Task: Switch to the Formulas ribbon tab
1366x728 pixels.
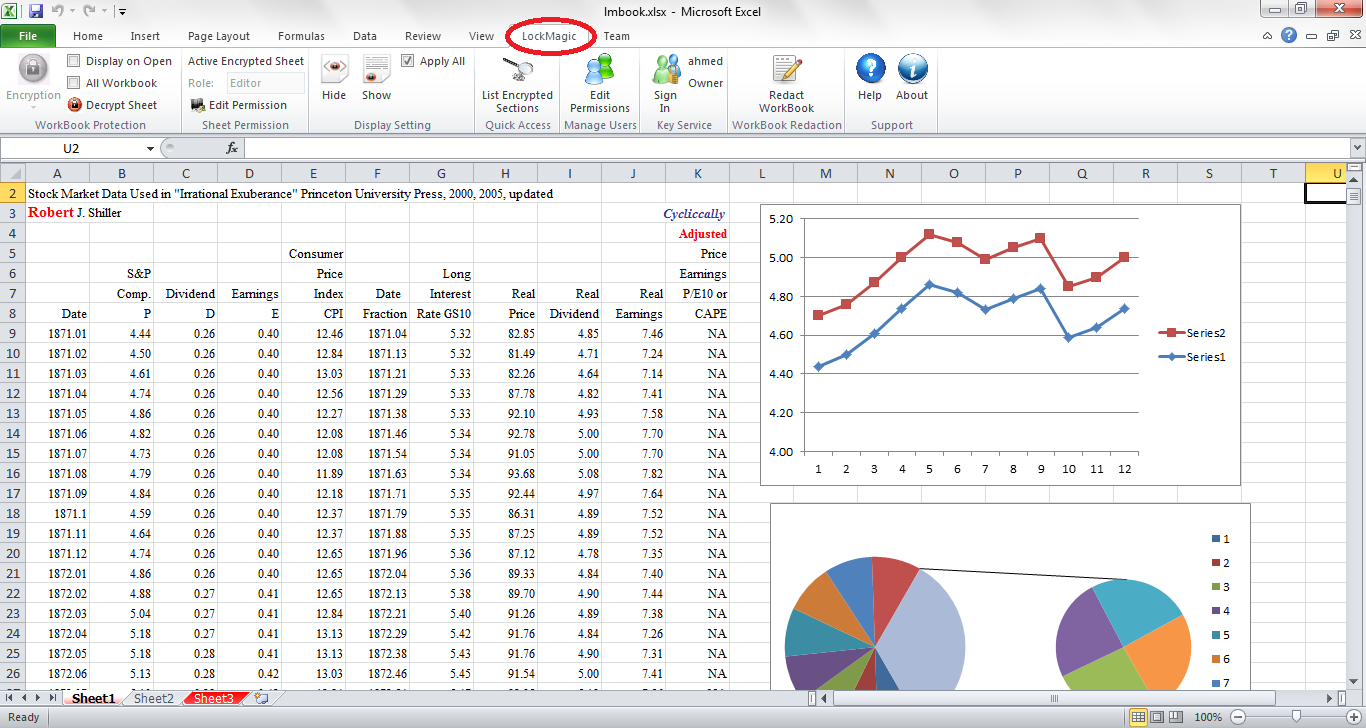Action: (x=301, y=36)
